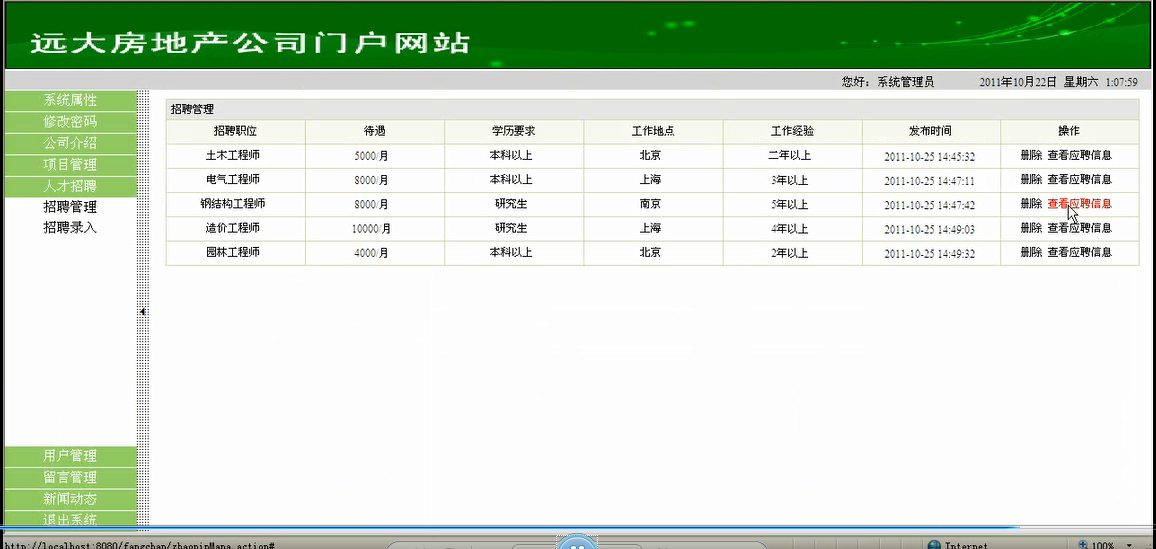Open the 用户管理 menu section
1156x549 pixels.
pyautogui.click(x=70, y=456)
